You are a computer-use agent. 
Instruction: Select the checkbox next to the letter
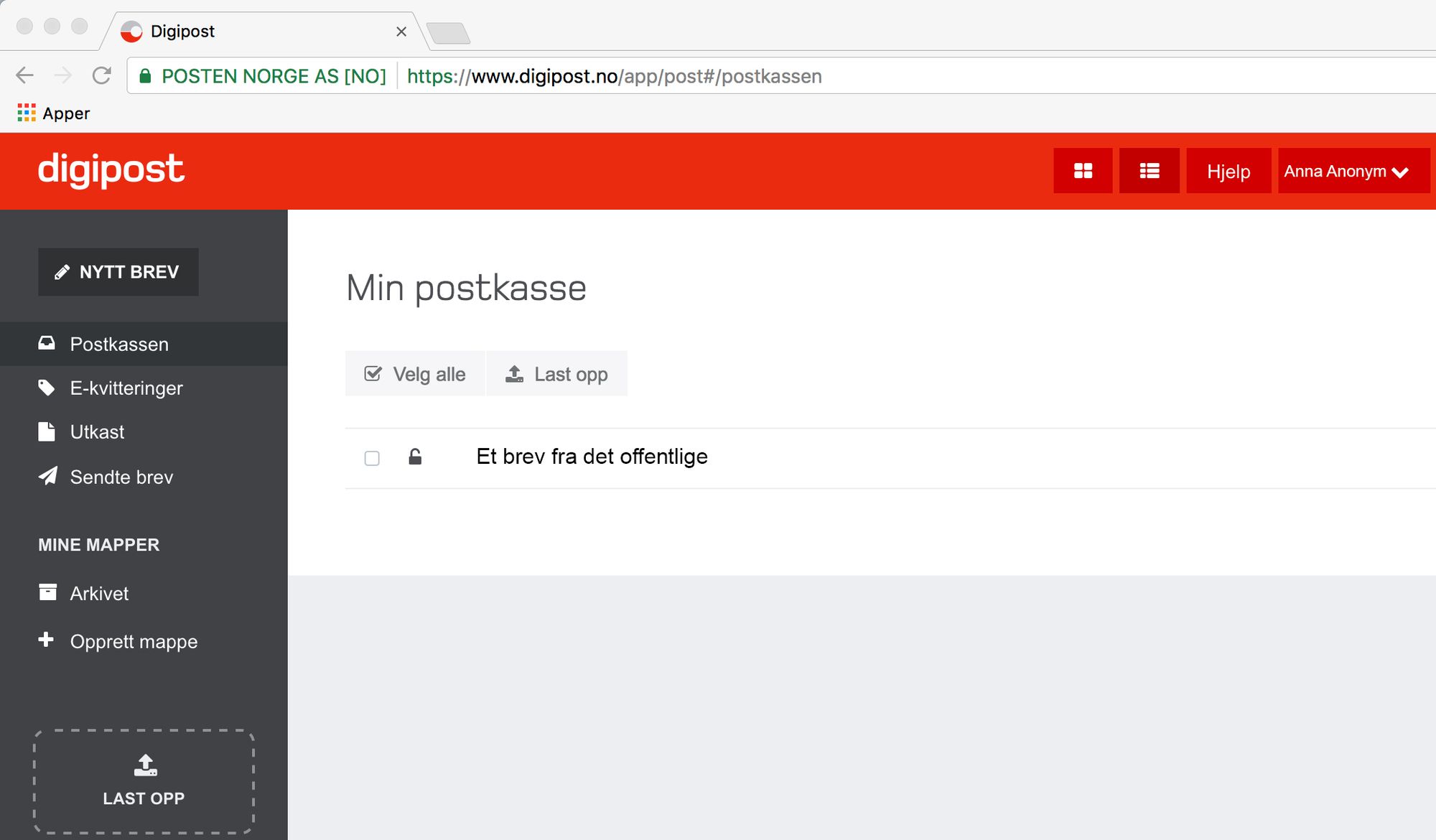coord(372,458)
